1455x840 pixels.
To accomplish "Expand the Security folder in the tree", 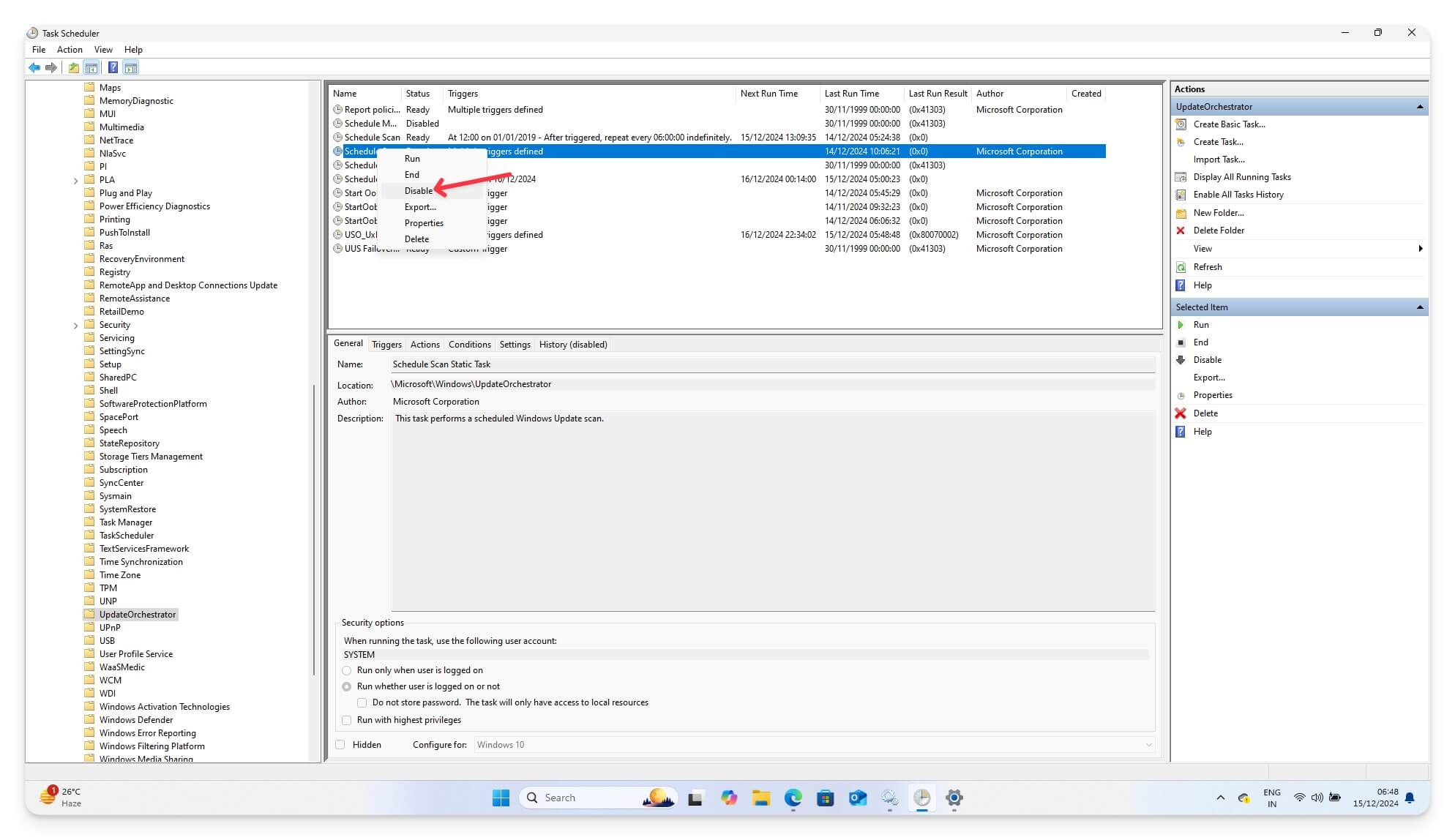I will tap(76, 324).
